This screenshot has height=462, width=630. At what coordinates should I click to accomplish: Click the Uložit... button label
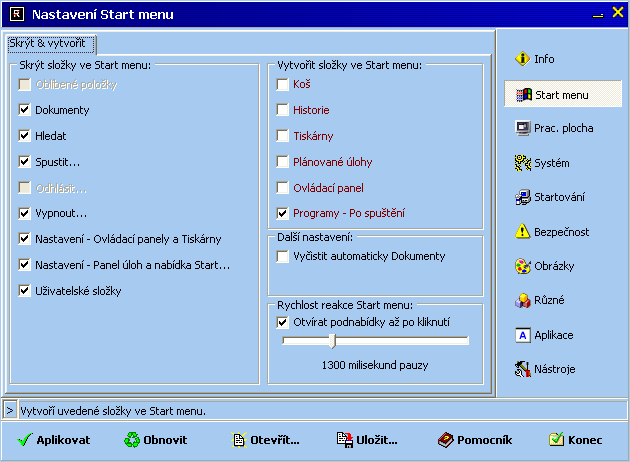click(377, 440)
